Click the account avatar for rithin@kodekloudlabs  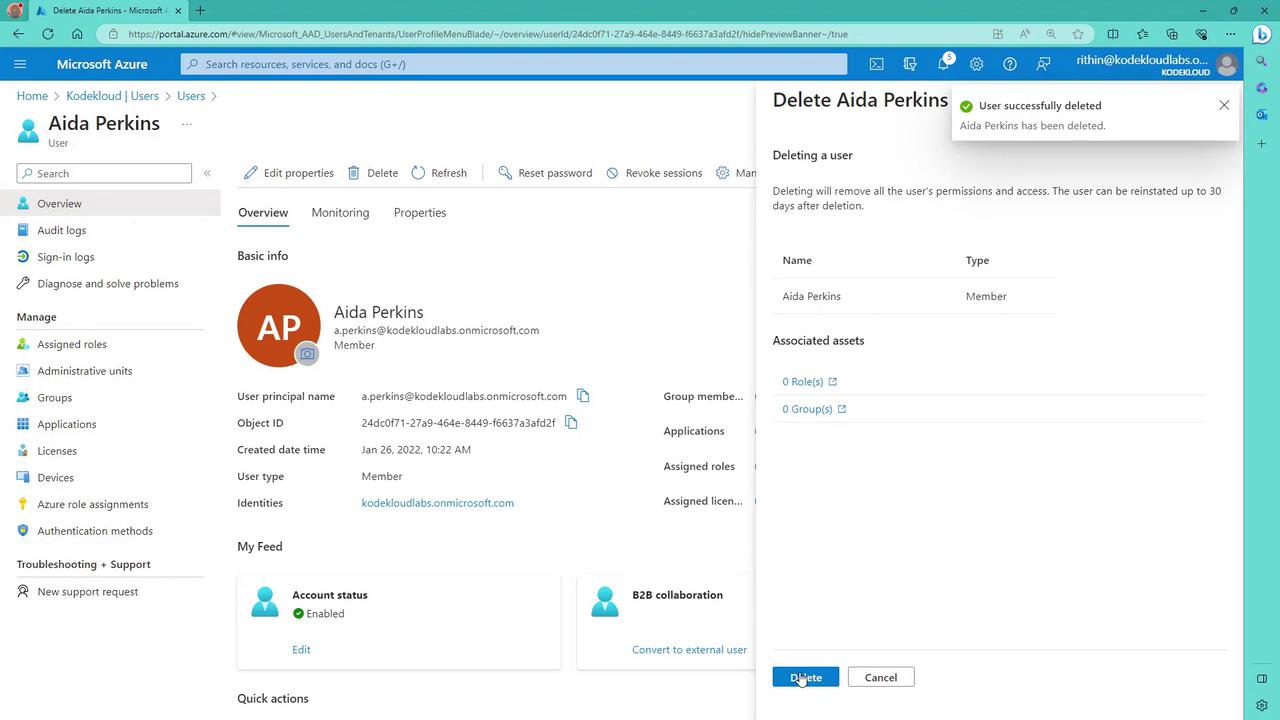tap(1226, 64)
